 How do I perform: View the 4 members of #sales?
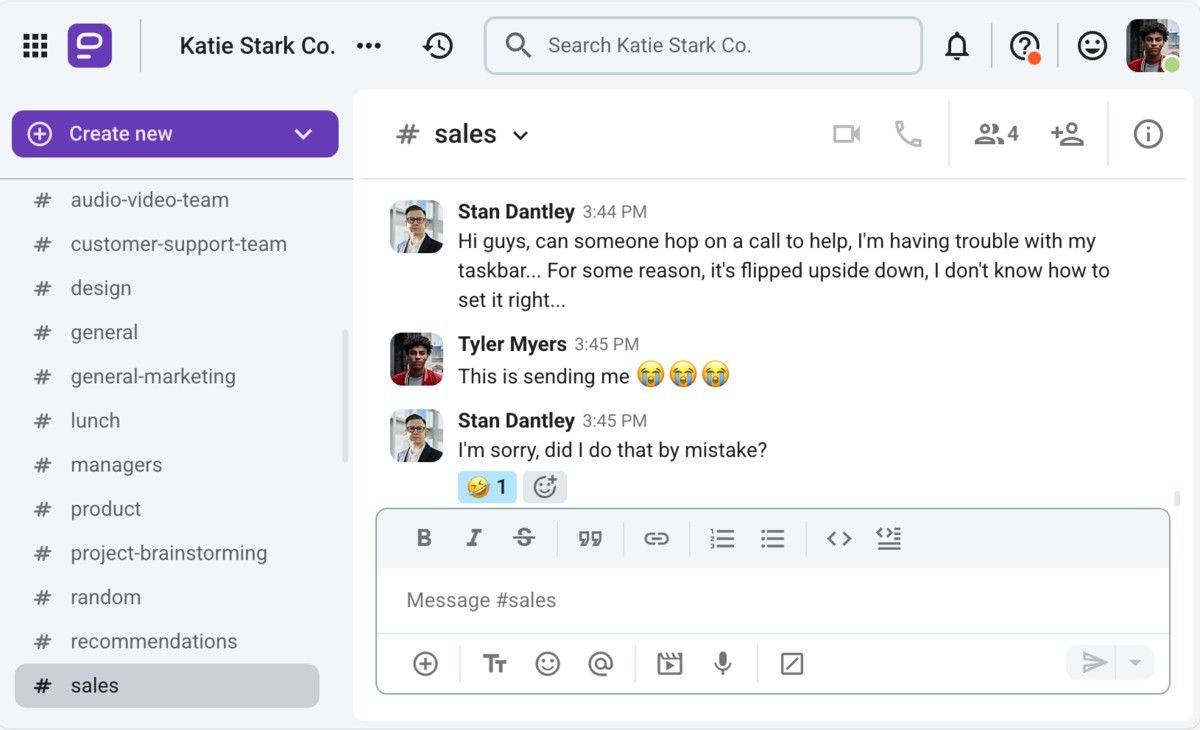pos(994,133)
